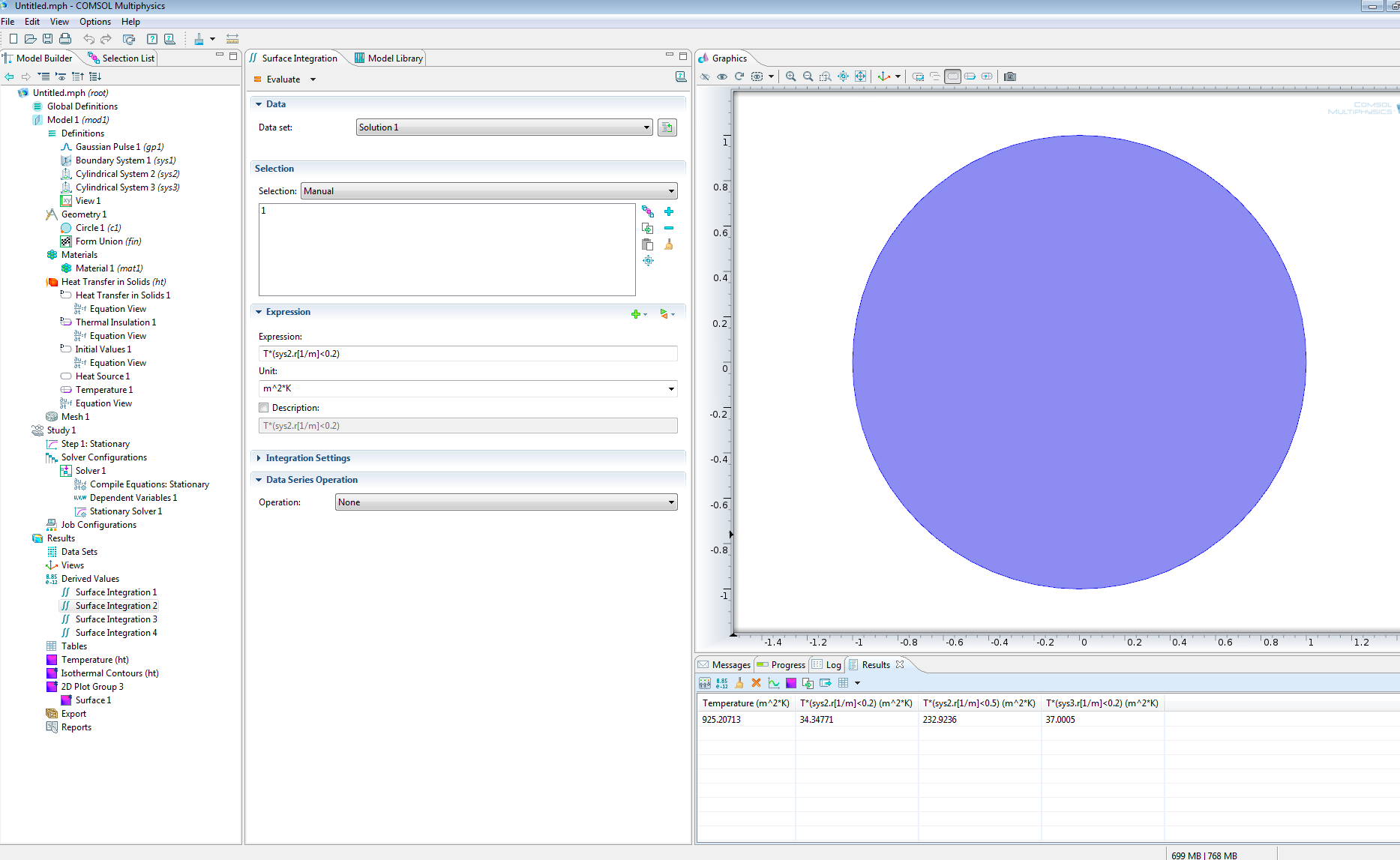Click the orange X delete icon in Results
This screenshot has height=860, width=1400.
click(756, 683)
